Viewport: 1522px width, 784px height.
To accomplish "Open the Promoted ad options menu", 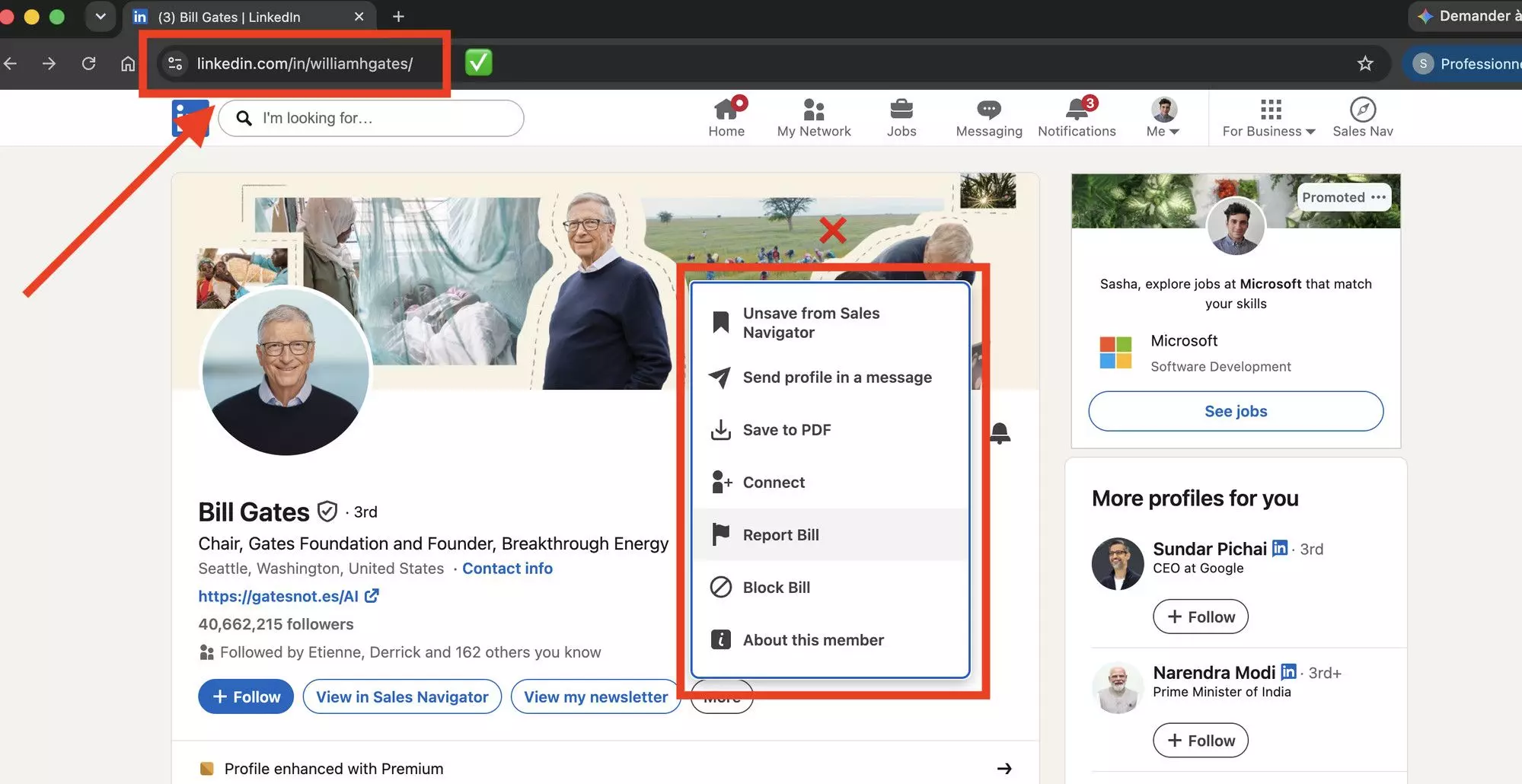I will pyautogui.click(x=1379, y=197).
